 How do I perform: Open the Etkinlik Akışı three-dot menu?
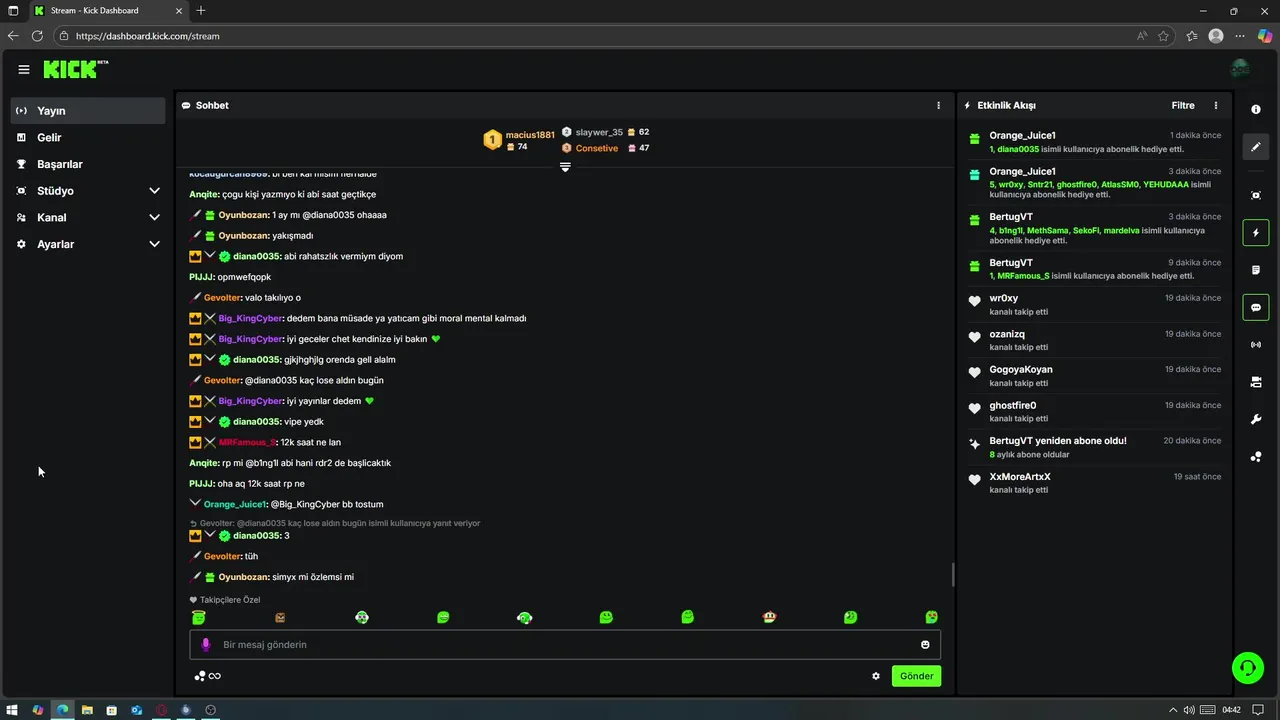(x=1216, y=105)
